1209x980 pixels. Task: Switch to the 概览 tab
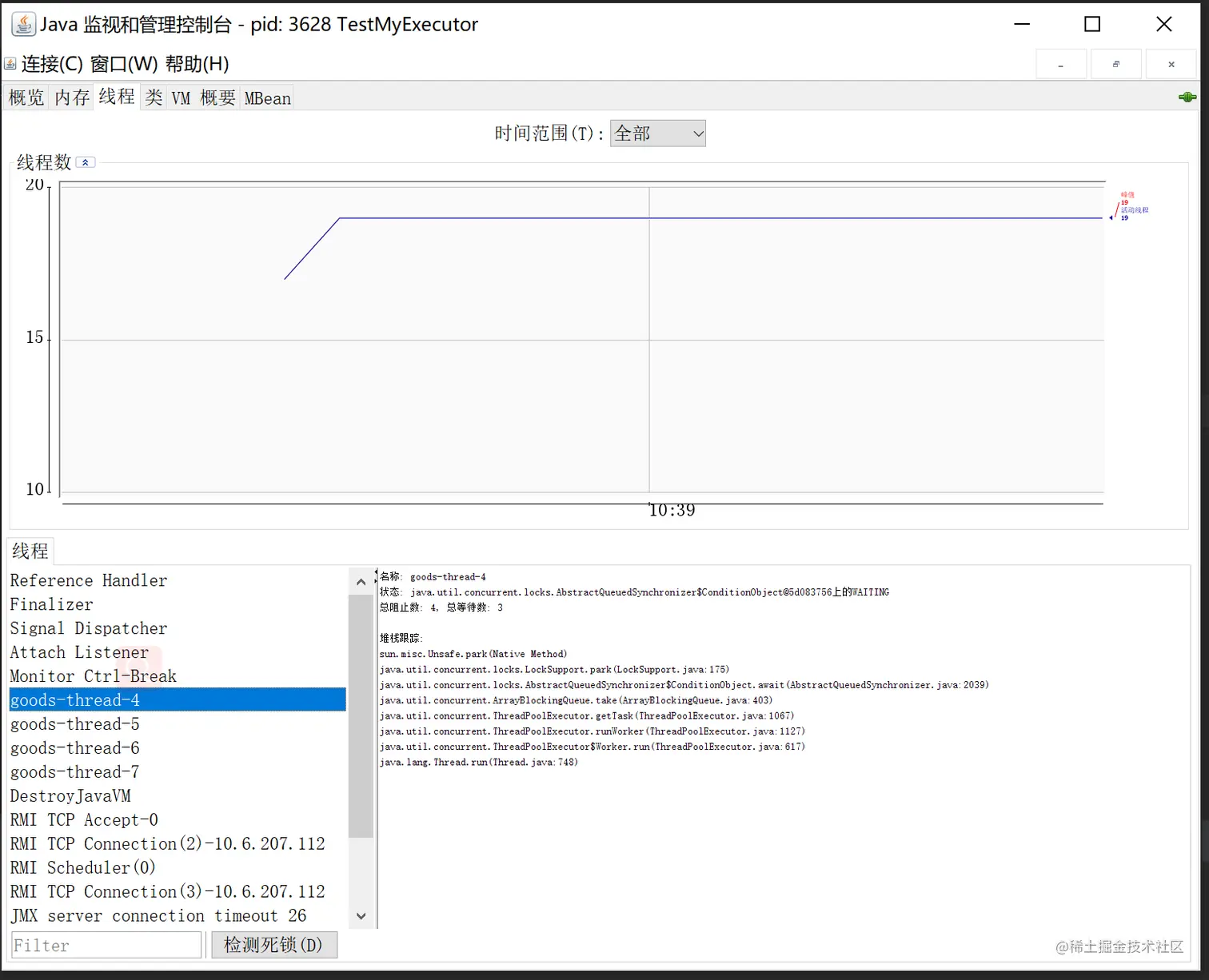point(26,98)
